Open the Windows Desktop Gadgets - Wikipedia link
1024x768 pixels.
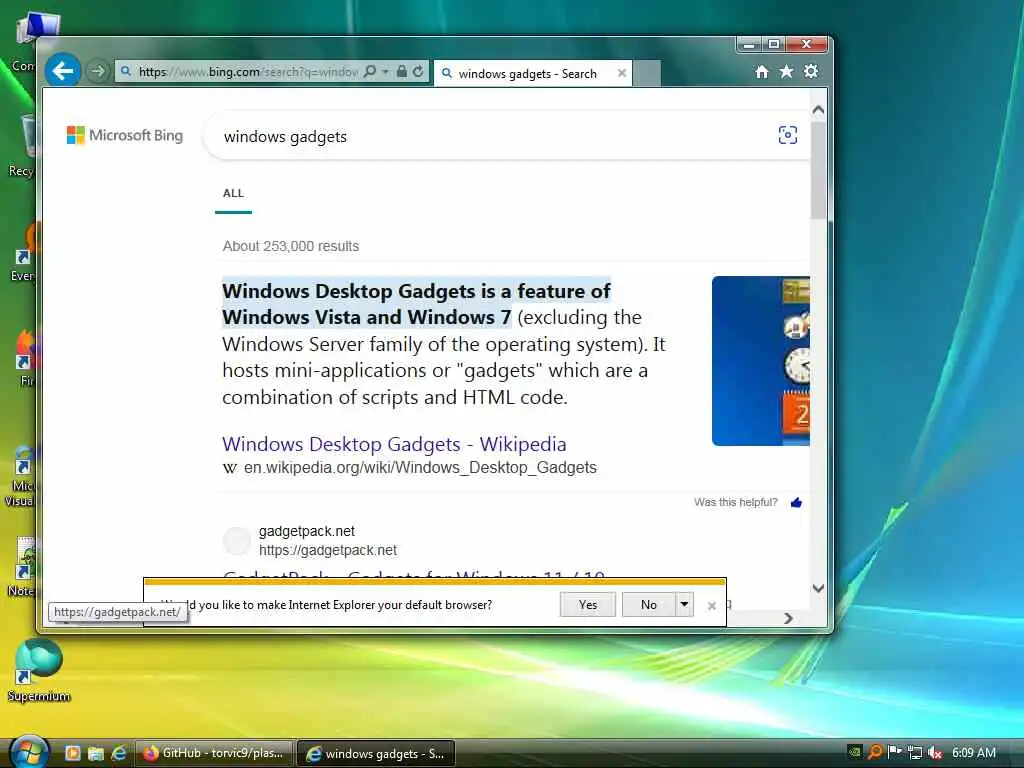click(394, 444)
